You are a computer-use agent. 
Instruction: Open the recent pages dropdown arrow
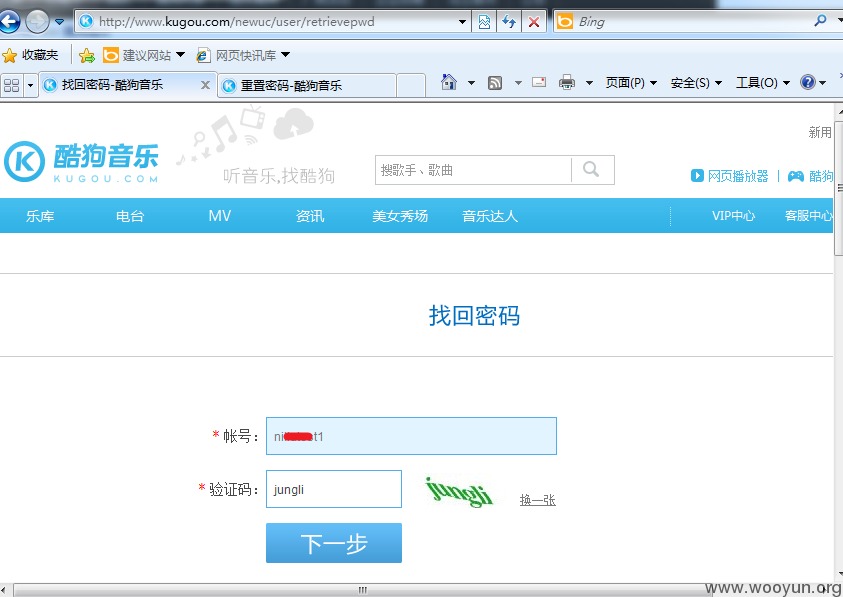(x=59, y=22)
